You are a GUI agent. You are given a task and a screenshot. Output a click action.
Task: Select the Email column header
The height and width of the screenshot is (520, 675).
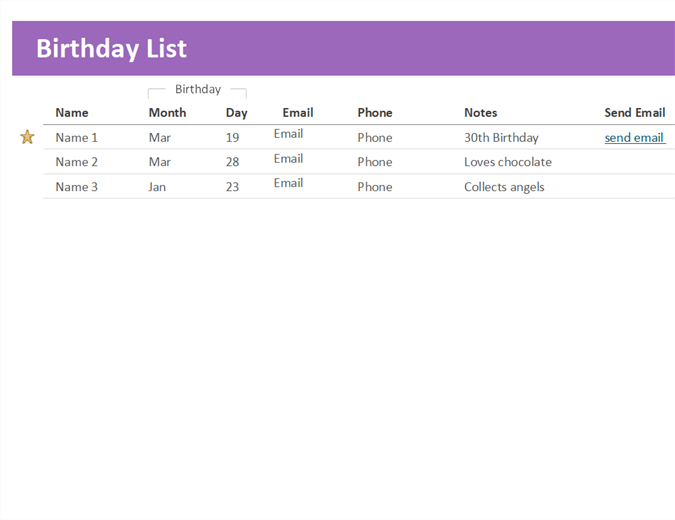point(297,113)
